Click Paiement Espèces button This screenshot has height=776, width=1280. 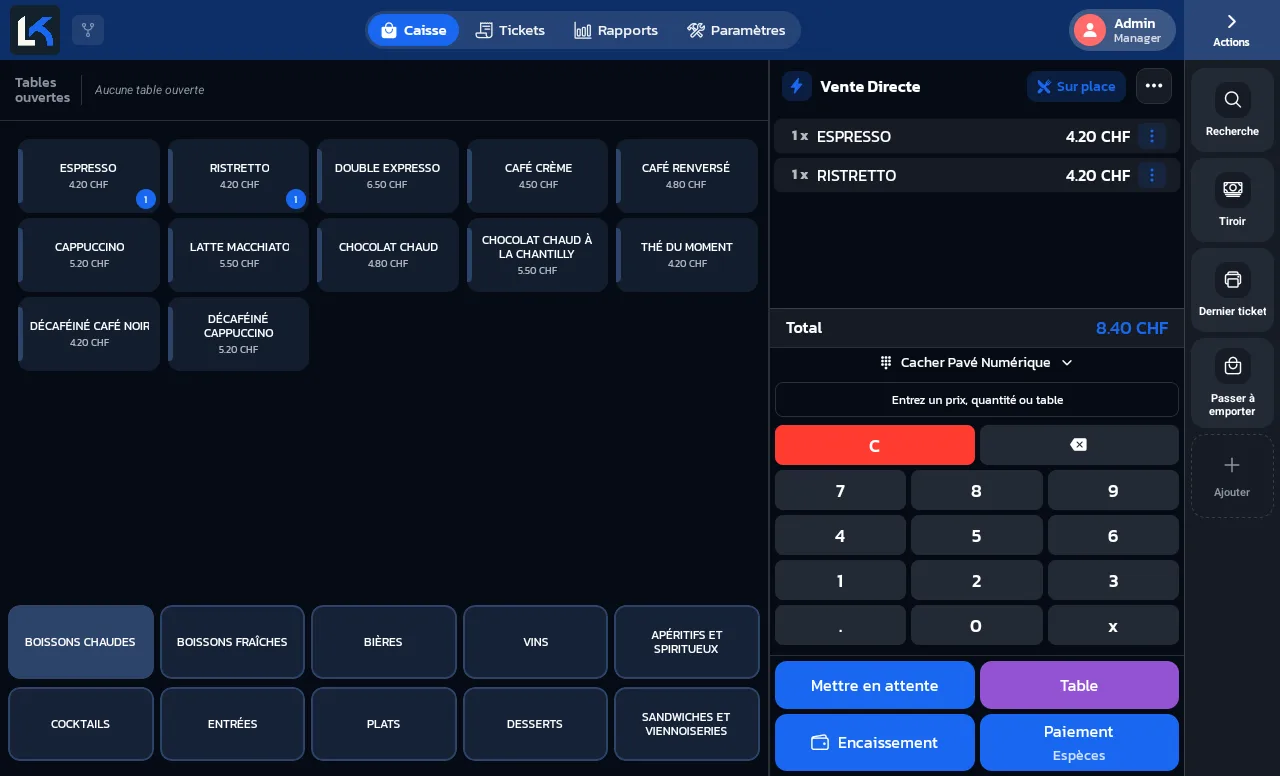[x=1079, y=742]
